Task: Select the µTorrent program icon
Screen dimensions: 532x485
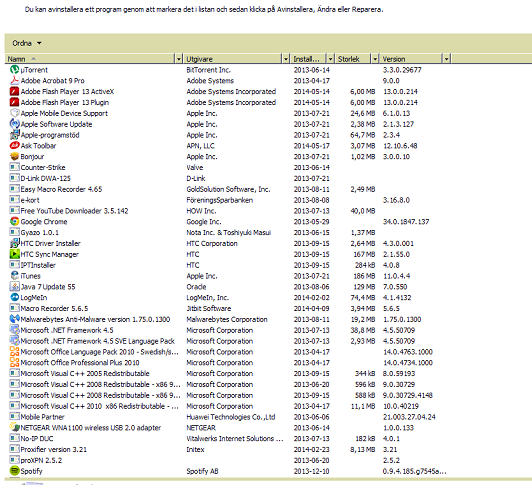Action: (x=14, y=70)
